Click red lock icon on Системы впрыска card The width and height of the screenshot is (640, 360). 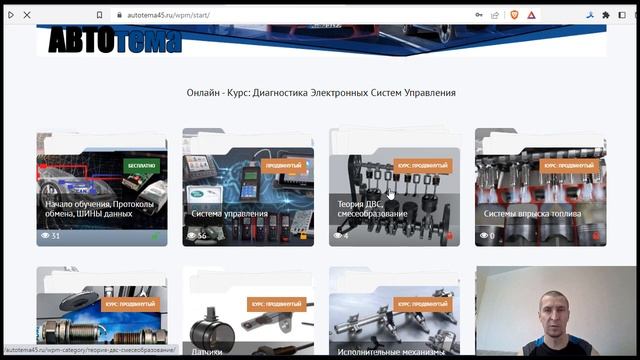pos(596,236)
